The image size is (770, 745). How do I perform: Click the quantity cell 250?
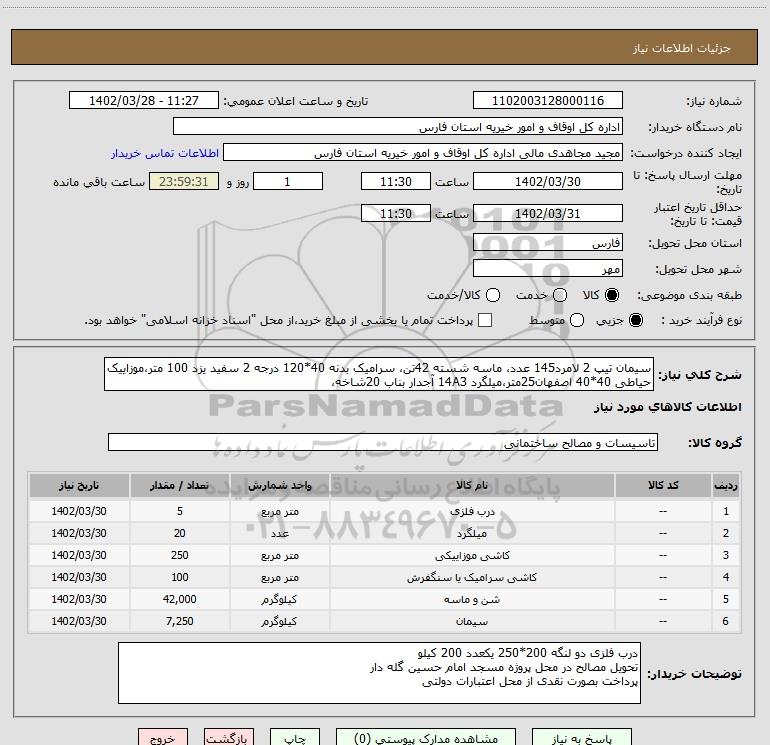pos(179,555)
